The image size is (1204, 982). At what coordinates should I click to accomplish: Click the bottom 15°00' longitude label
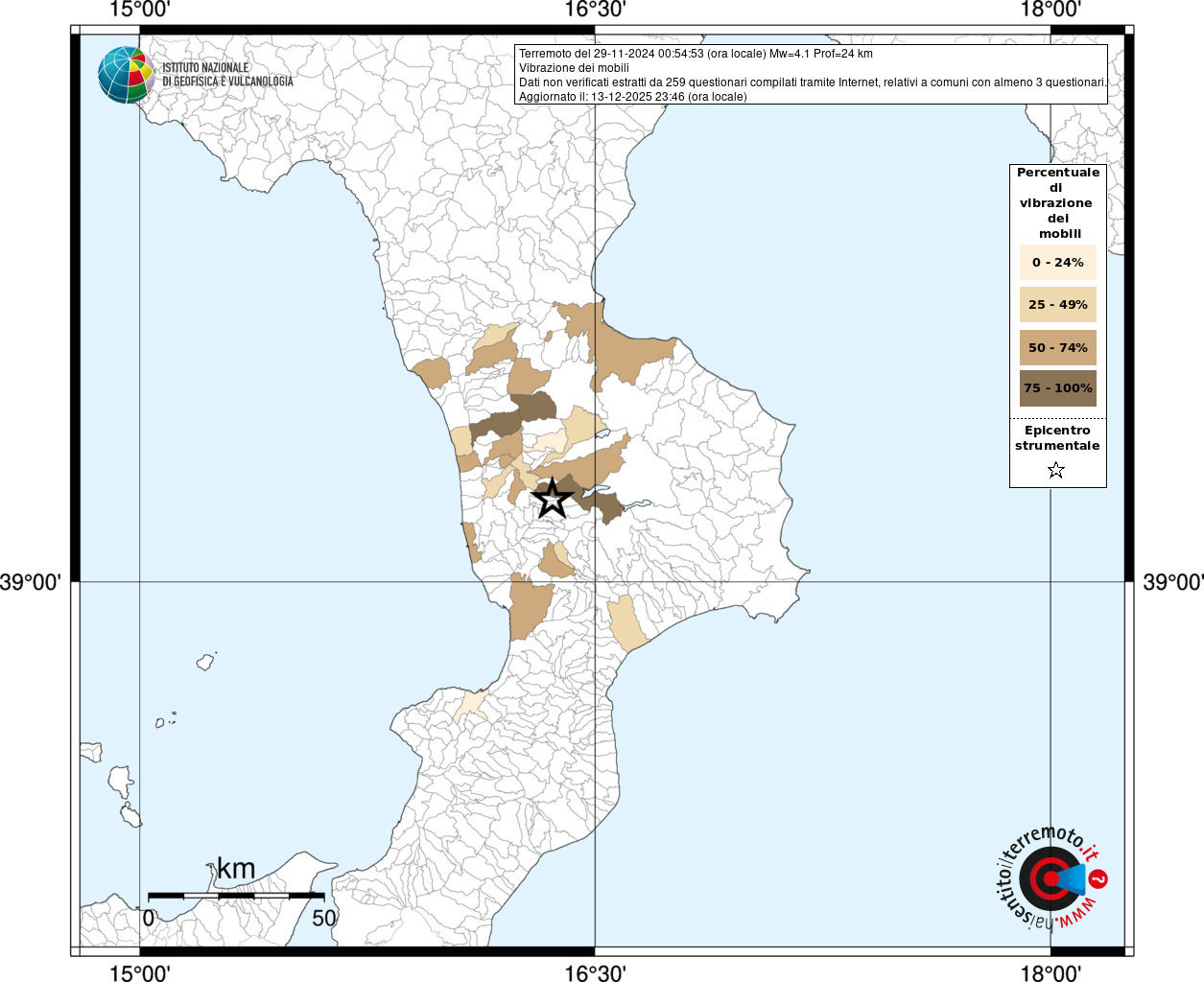point(140,972)
